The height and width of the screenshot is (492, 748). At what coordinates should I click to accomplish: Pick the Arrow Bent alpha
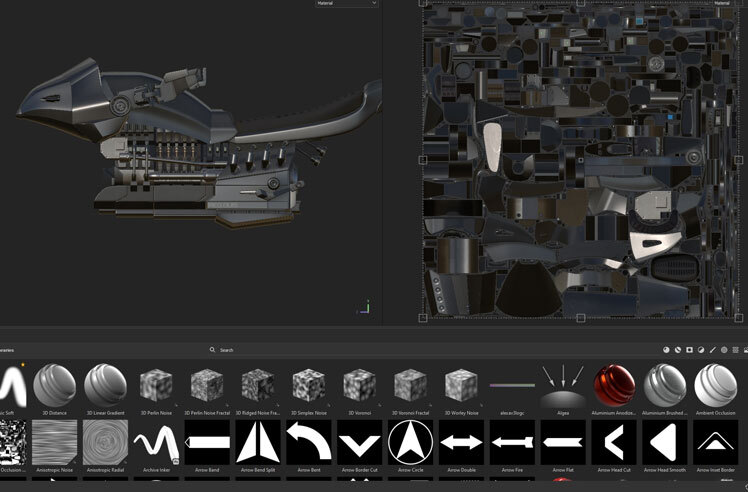click(308, 442)
